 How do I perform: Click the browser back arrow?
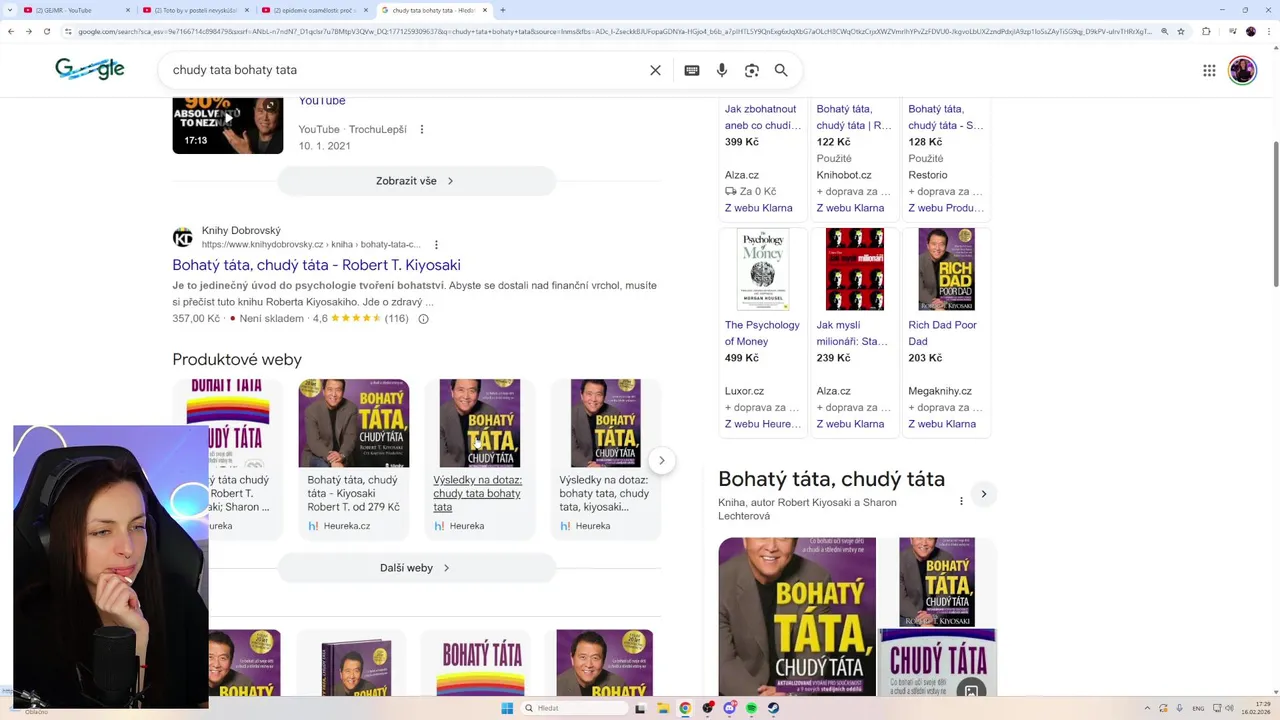11,32
